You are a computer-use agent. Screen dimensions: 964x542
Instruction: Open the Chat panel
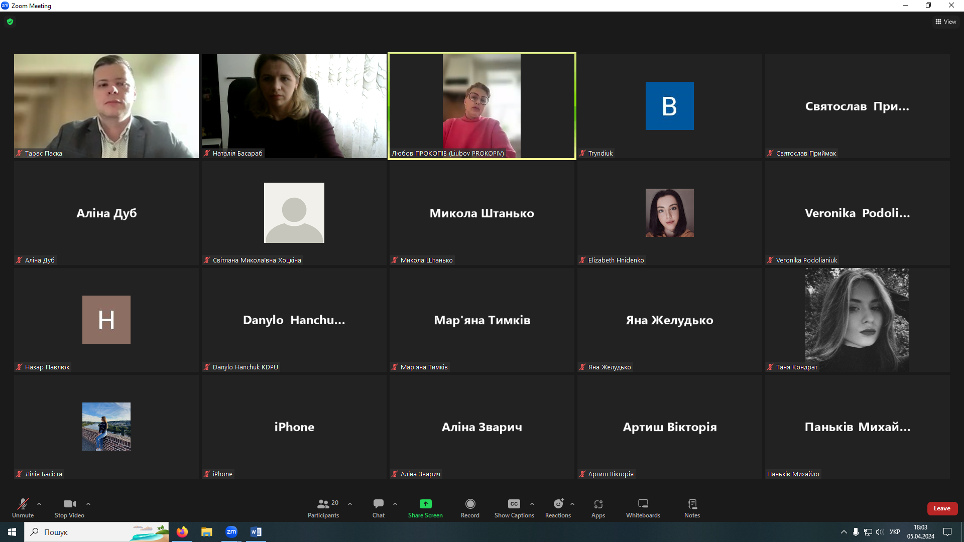click(378, 504)
